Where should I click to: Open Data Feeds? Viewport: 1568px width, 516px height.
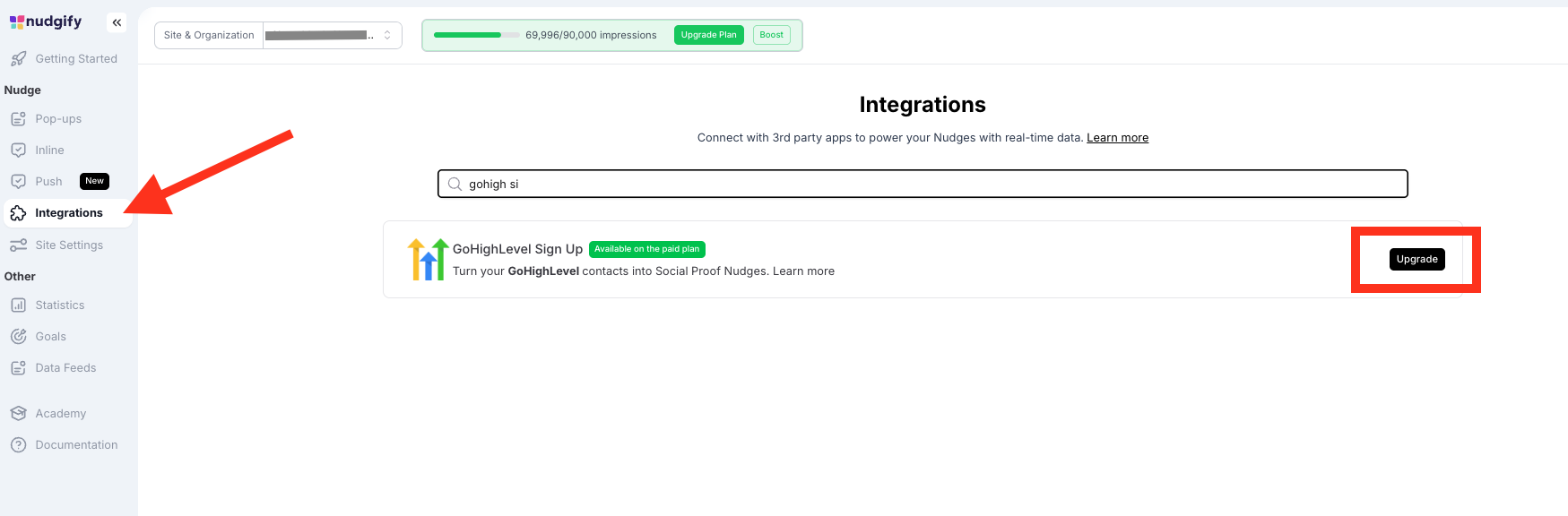pos(67,368)
